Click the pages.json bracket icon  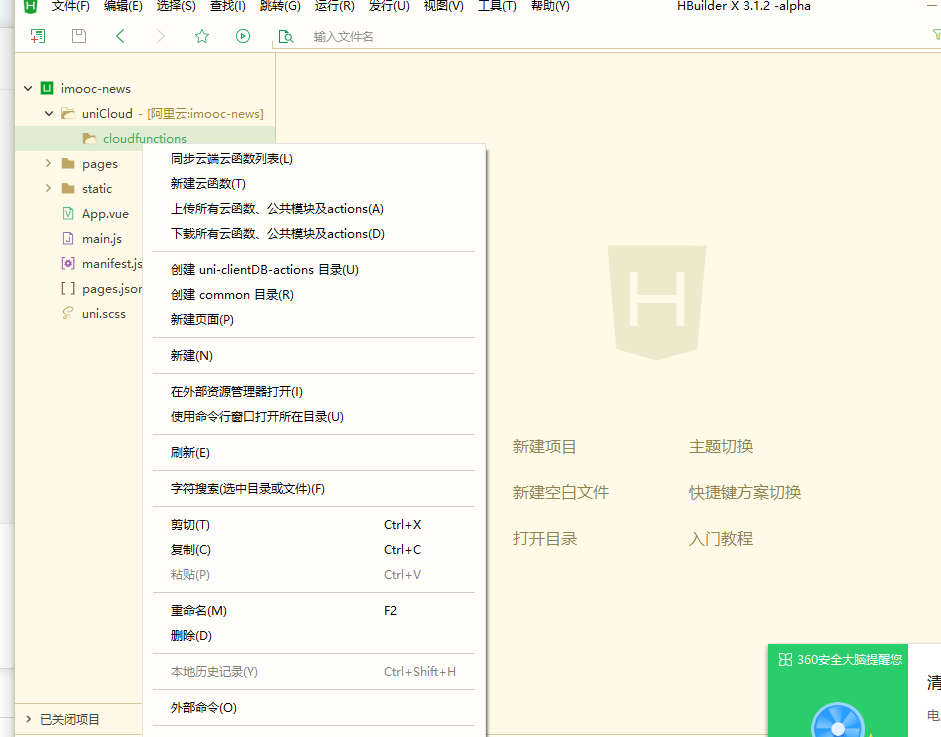tap(68, 289)
